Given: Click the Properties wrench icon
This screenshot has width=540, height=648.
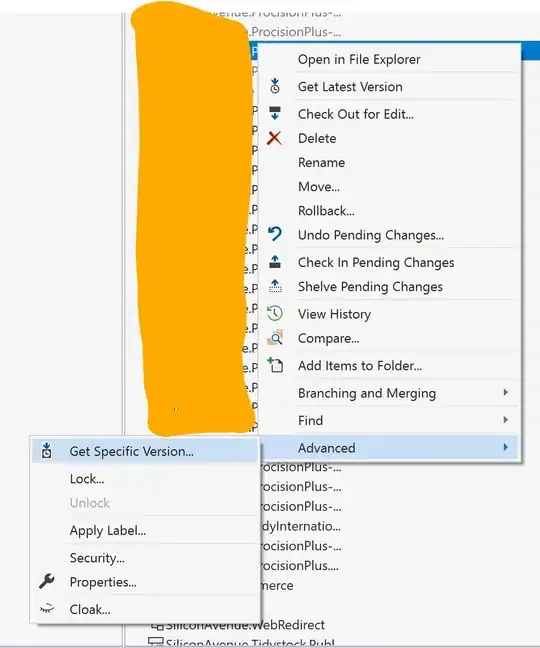Looking at the screenshot, I should (x=47, y=581).
